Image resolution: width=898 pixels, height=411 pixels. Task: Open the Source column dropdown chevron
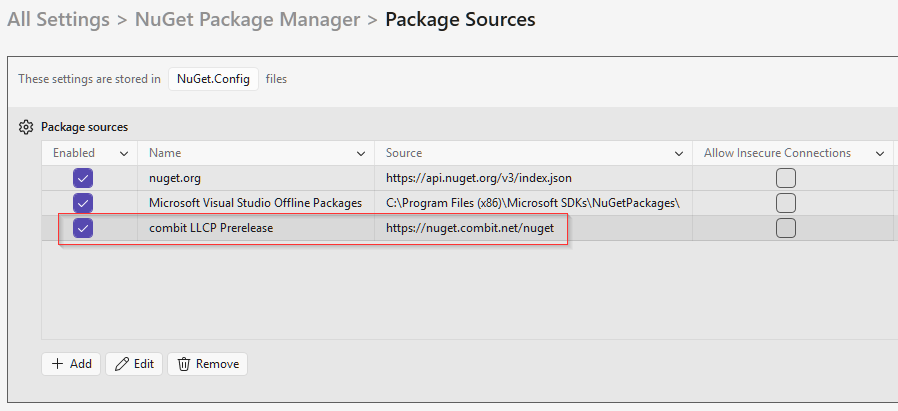(678, 154)
